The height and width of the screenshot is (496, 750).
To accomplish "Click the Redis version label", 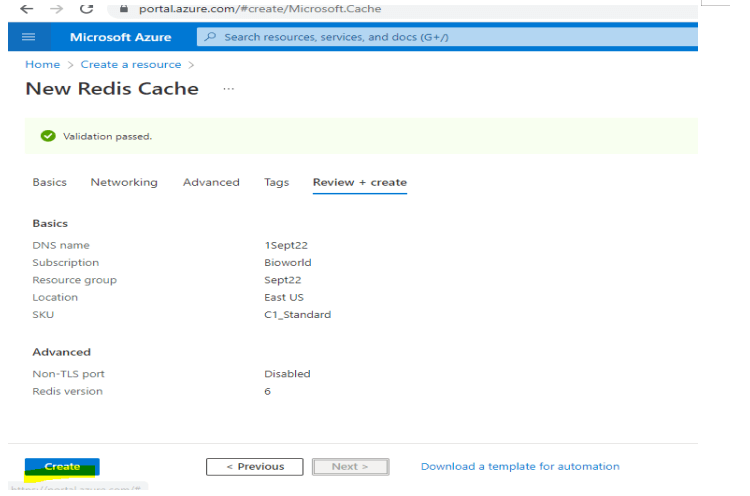I will (67, 391).
